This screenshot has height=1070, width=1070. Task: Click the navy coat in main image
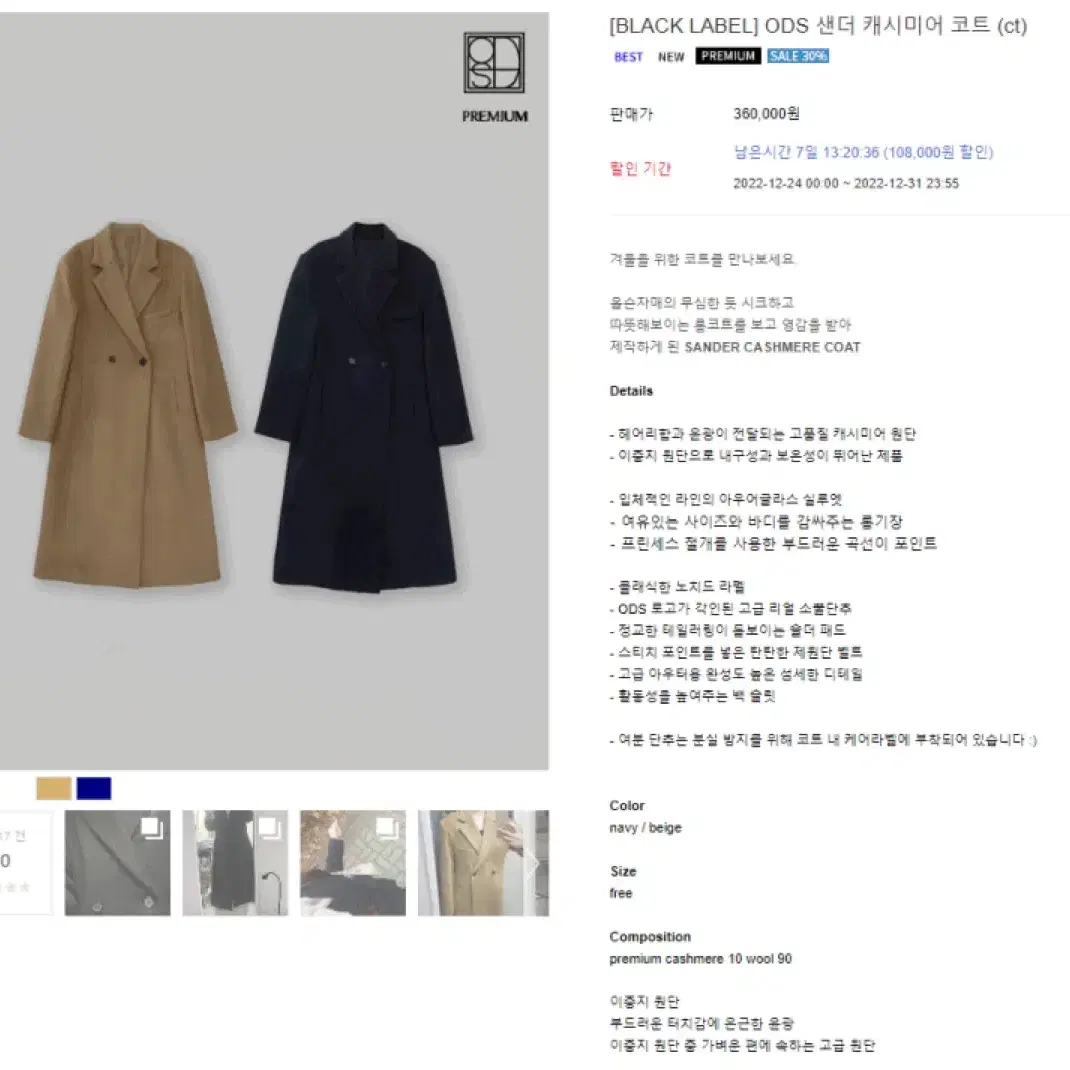point(364,404)
